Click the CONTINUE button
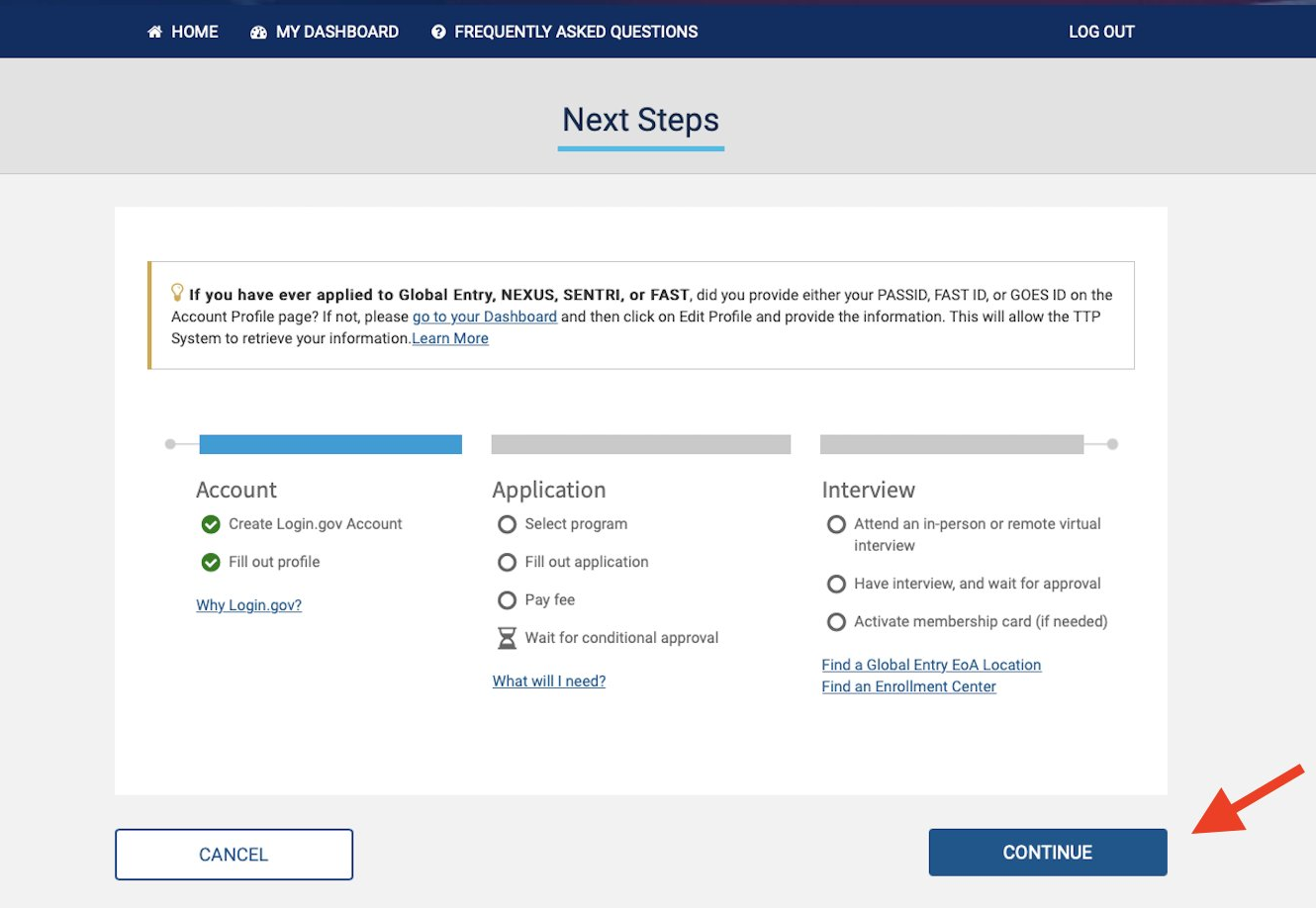 pos(1048,853)
